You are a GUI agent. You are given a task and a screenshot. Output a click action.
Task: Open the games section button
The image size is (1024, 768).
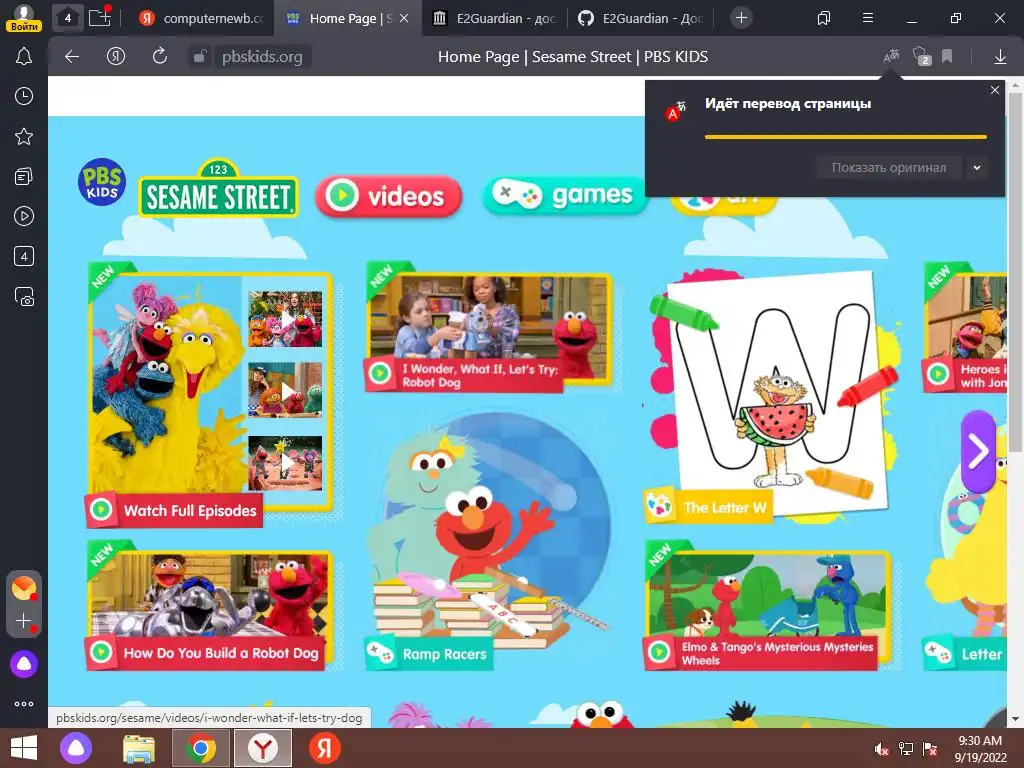click(x=563, y=195)
